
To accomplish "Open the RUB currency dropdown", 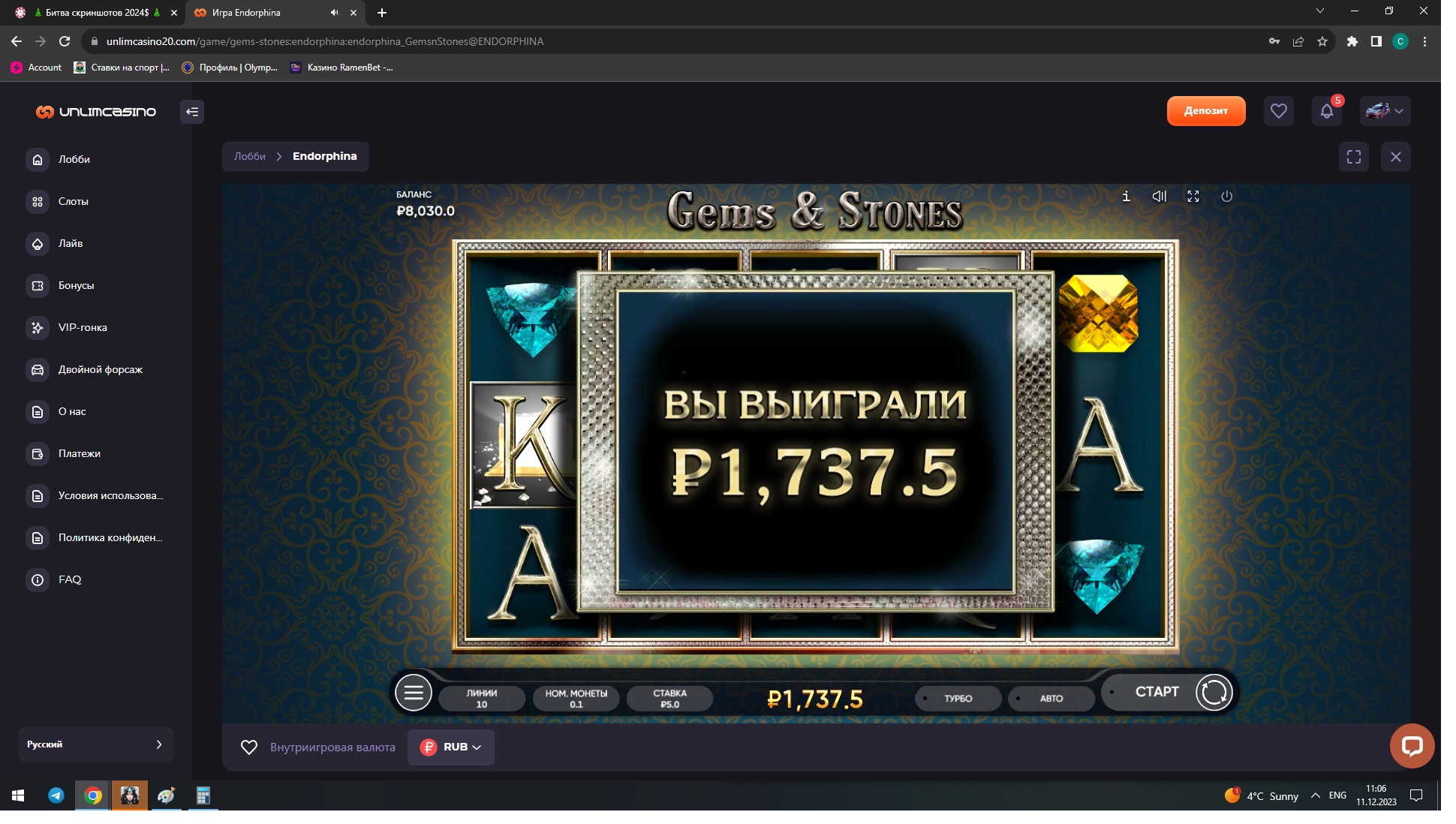I will pyautogui.click(x=451, y=747).
